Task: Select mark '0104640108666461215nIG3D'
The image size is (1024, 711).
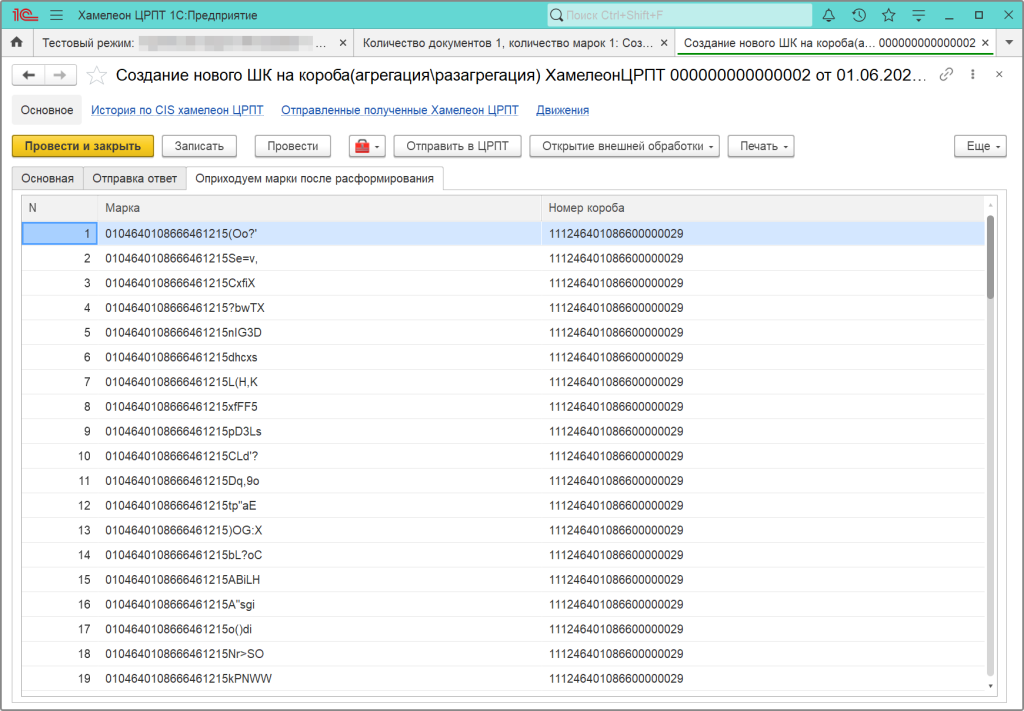Action: point(319,333)
